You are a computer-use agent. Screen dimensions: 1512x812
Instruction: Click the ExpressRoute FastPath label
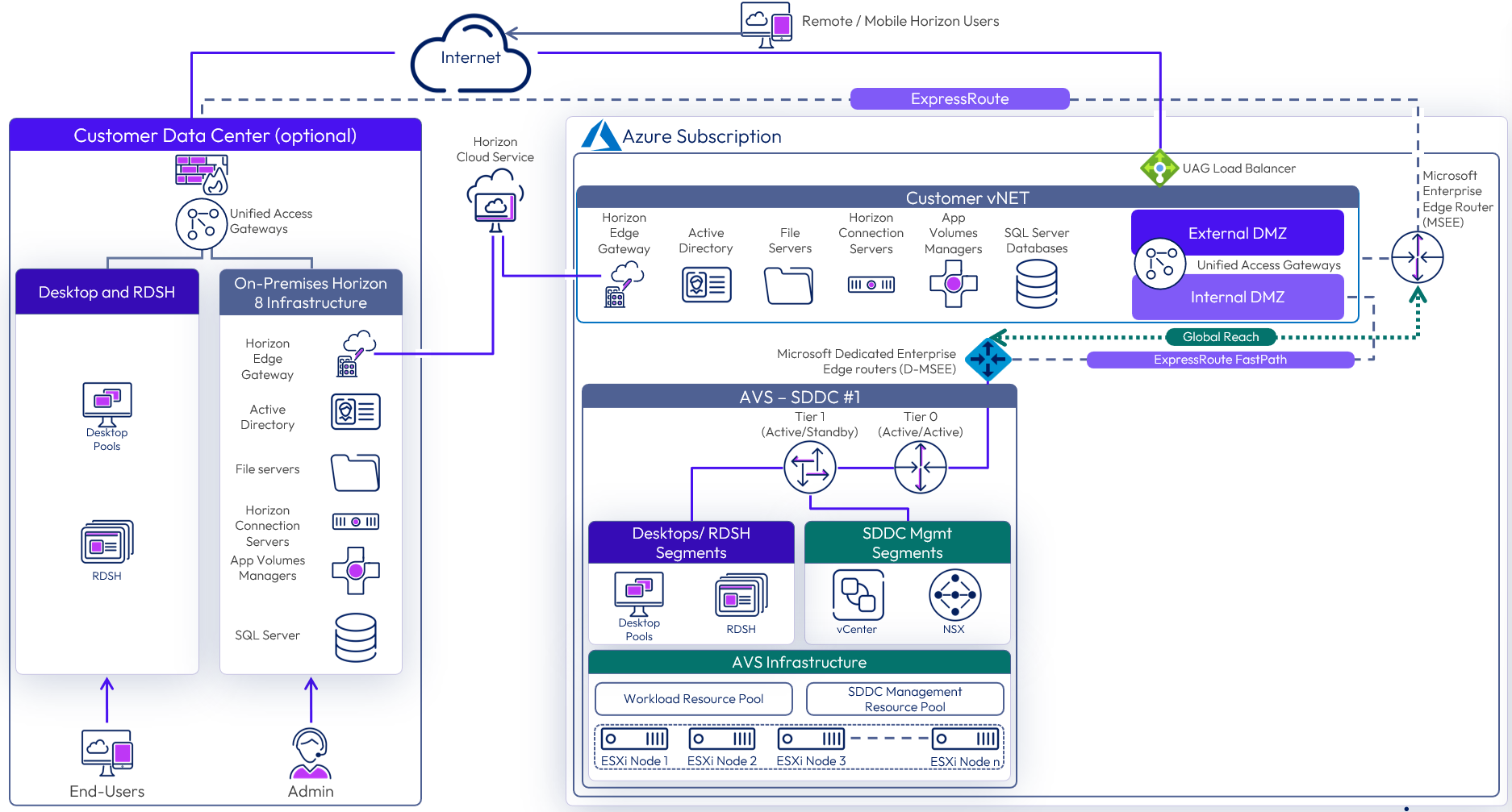pyautogui.click(x=1219, y=360)
